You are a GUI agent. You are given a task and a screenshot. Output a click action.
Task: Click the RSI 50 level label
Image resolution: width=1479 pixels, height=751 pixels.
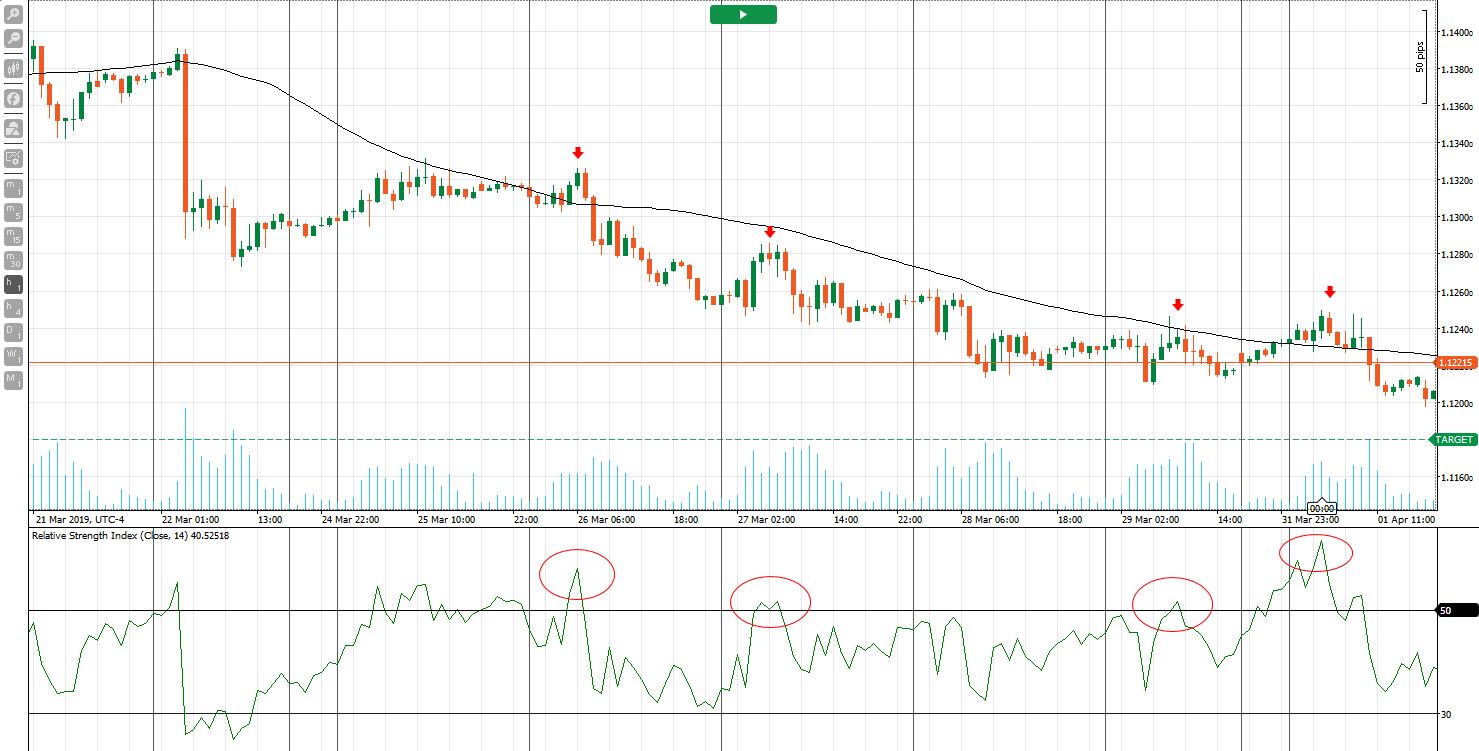click(x=1455, y=610)
